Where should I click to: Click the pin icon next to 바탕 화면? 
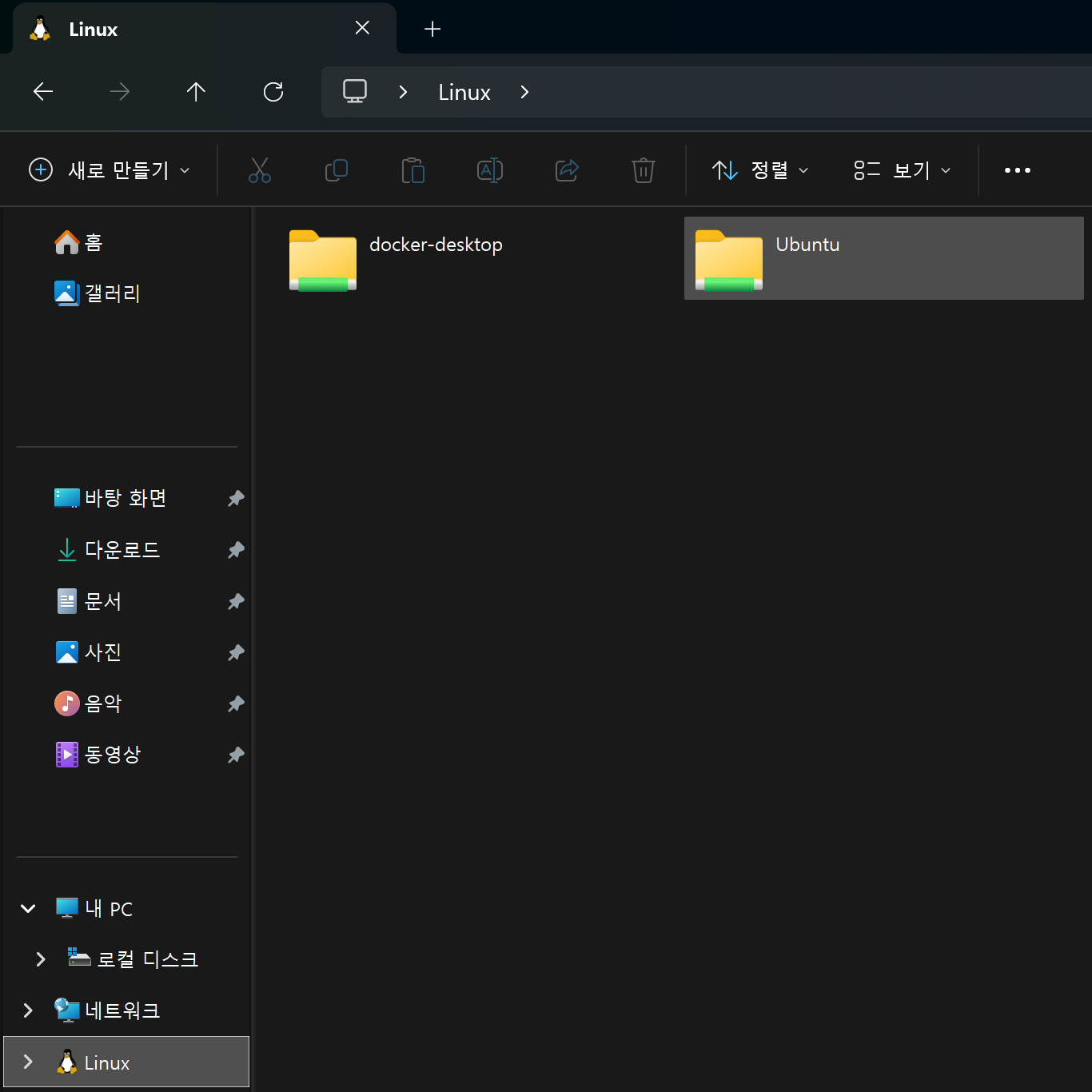(236, 499)
